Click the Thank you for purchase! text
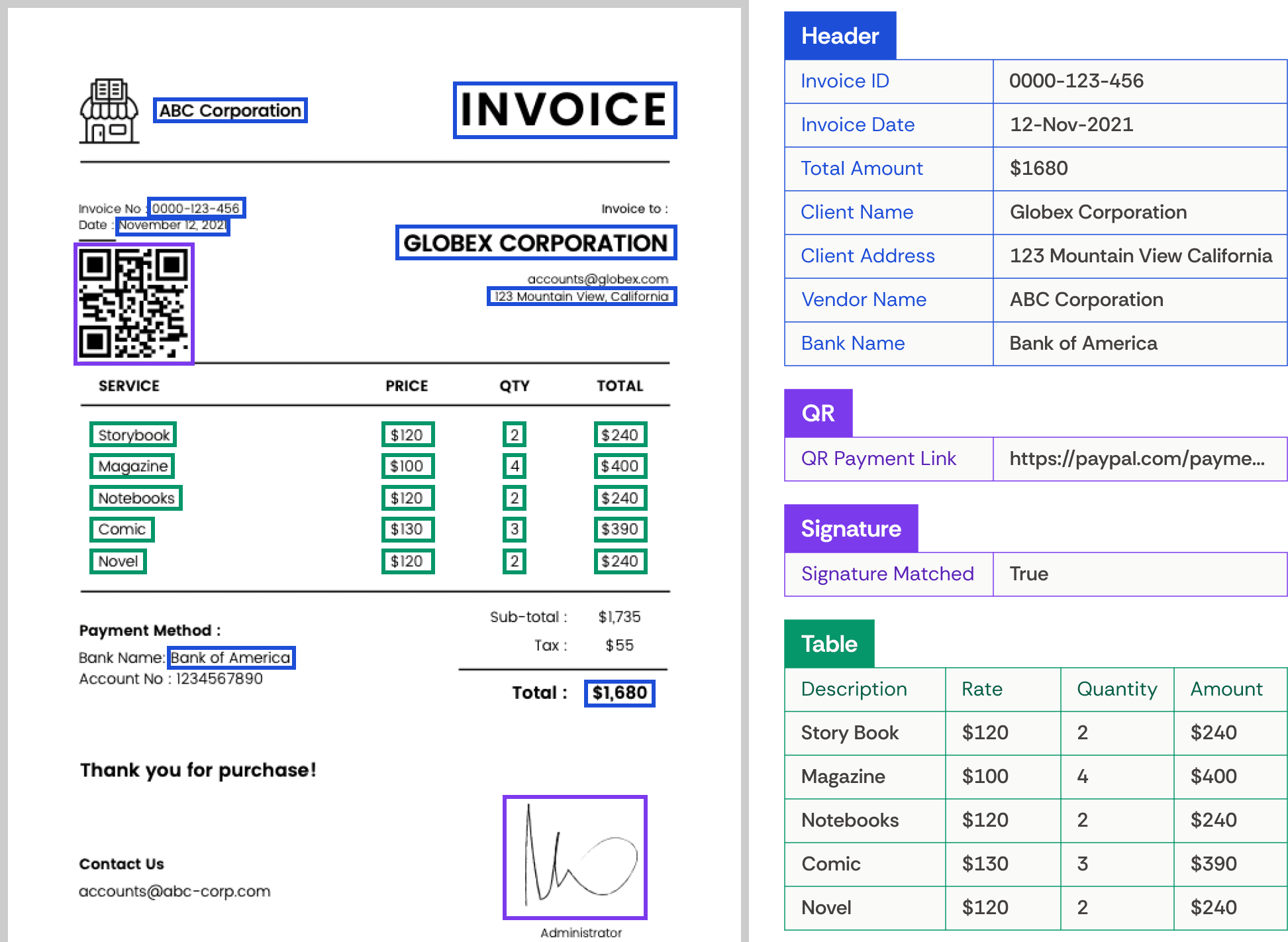 (198, 770)
